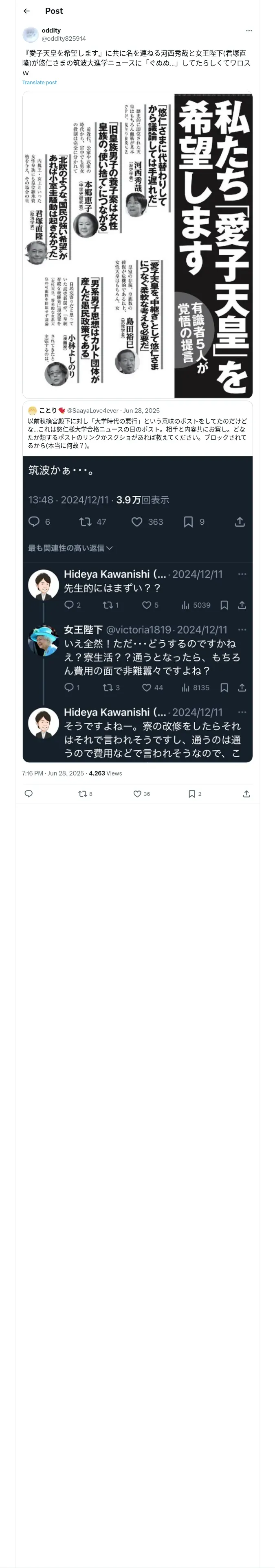Open the 女王陛下 reply avatar
This screenshot has height=1568, width=275.
coord(43,640)
